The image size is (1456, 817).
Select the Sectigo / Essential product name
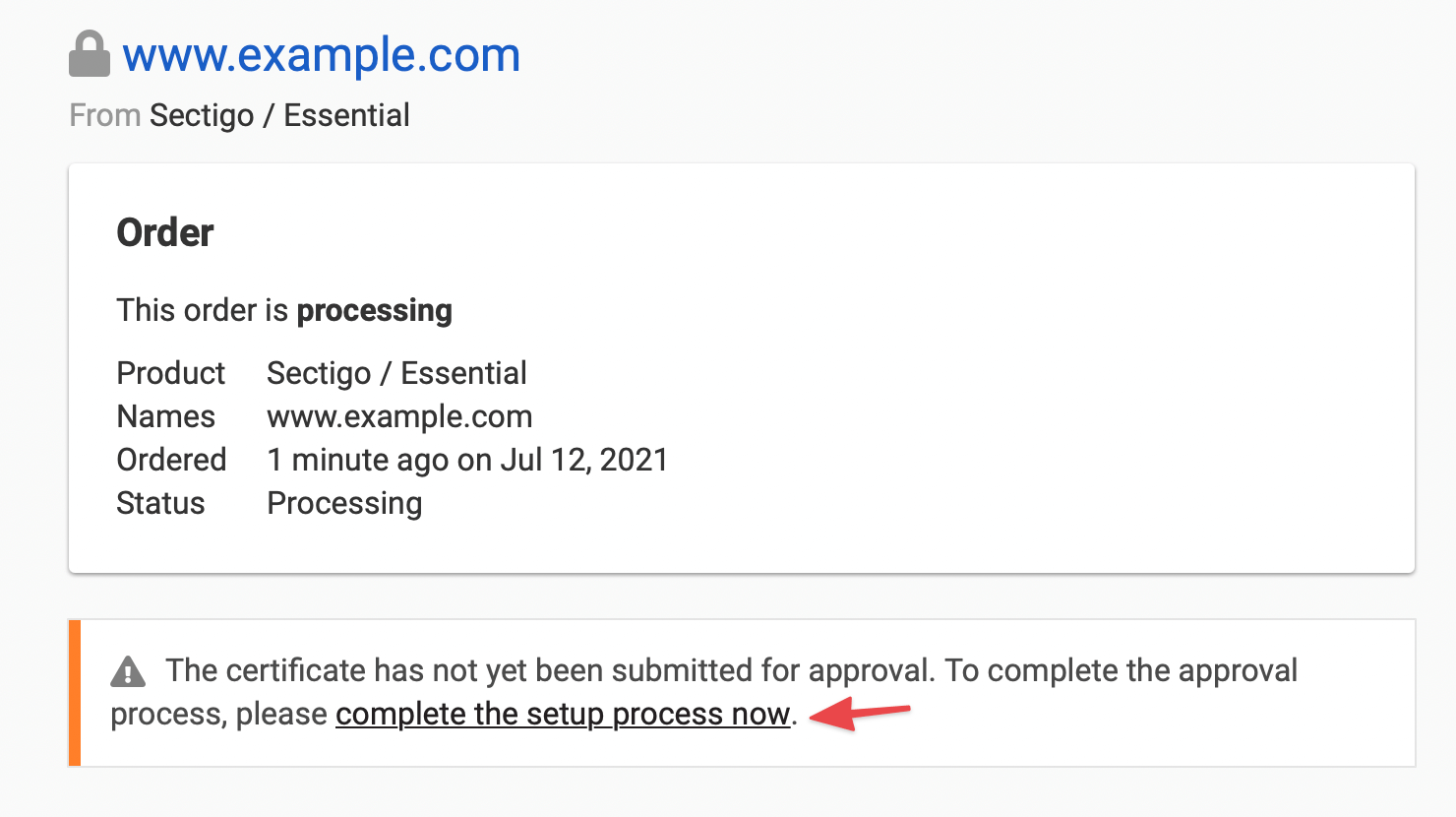pos(396,373)
